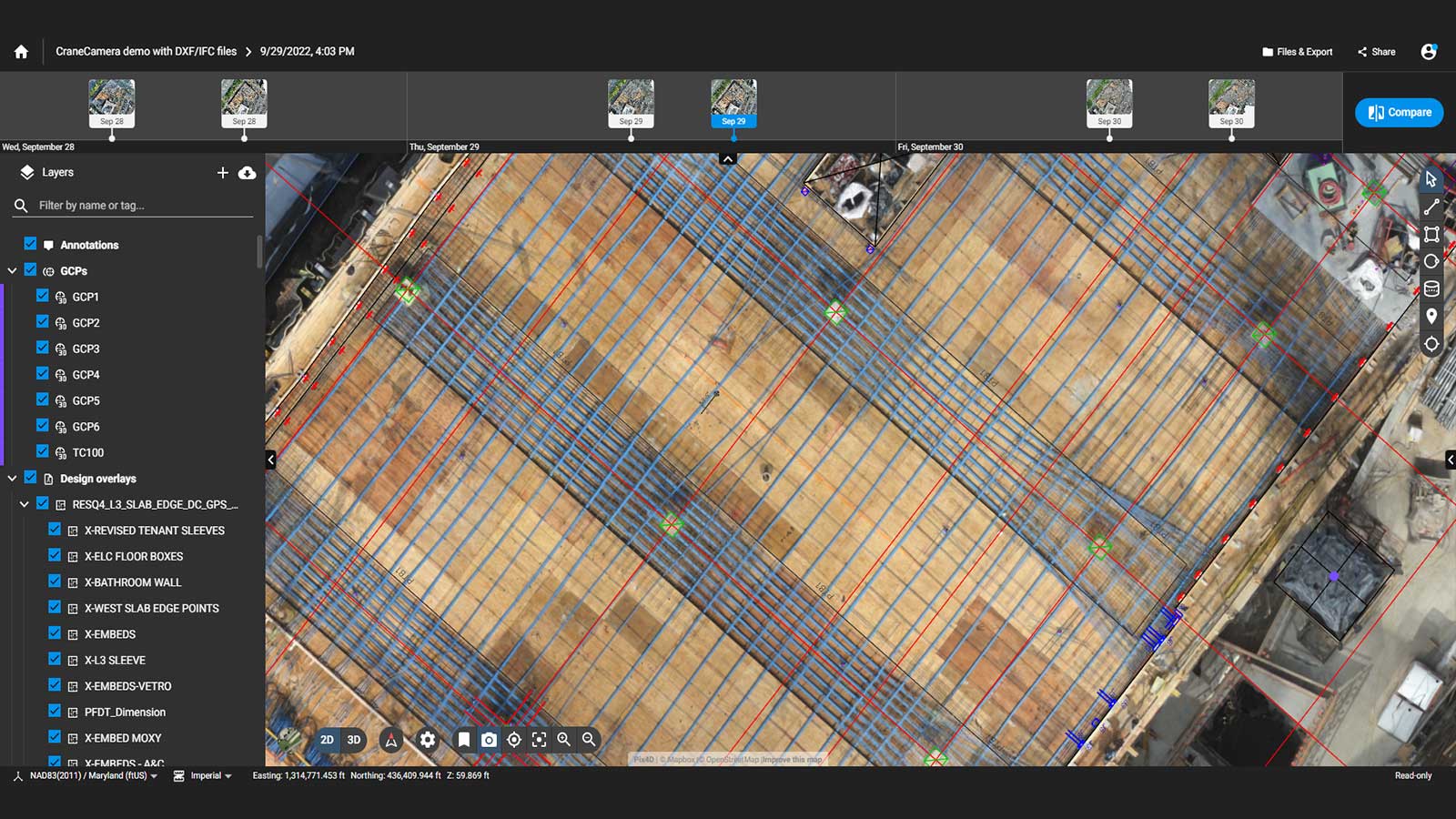The image size is (1456, 819).
Task: Select the first Sep 30 capture thumbnail
Action: (1109, 103)
